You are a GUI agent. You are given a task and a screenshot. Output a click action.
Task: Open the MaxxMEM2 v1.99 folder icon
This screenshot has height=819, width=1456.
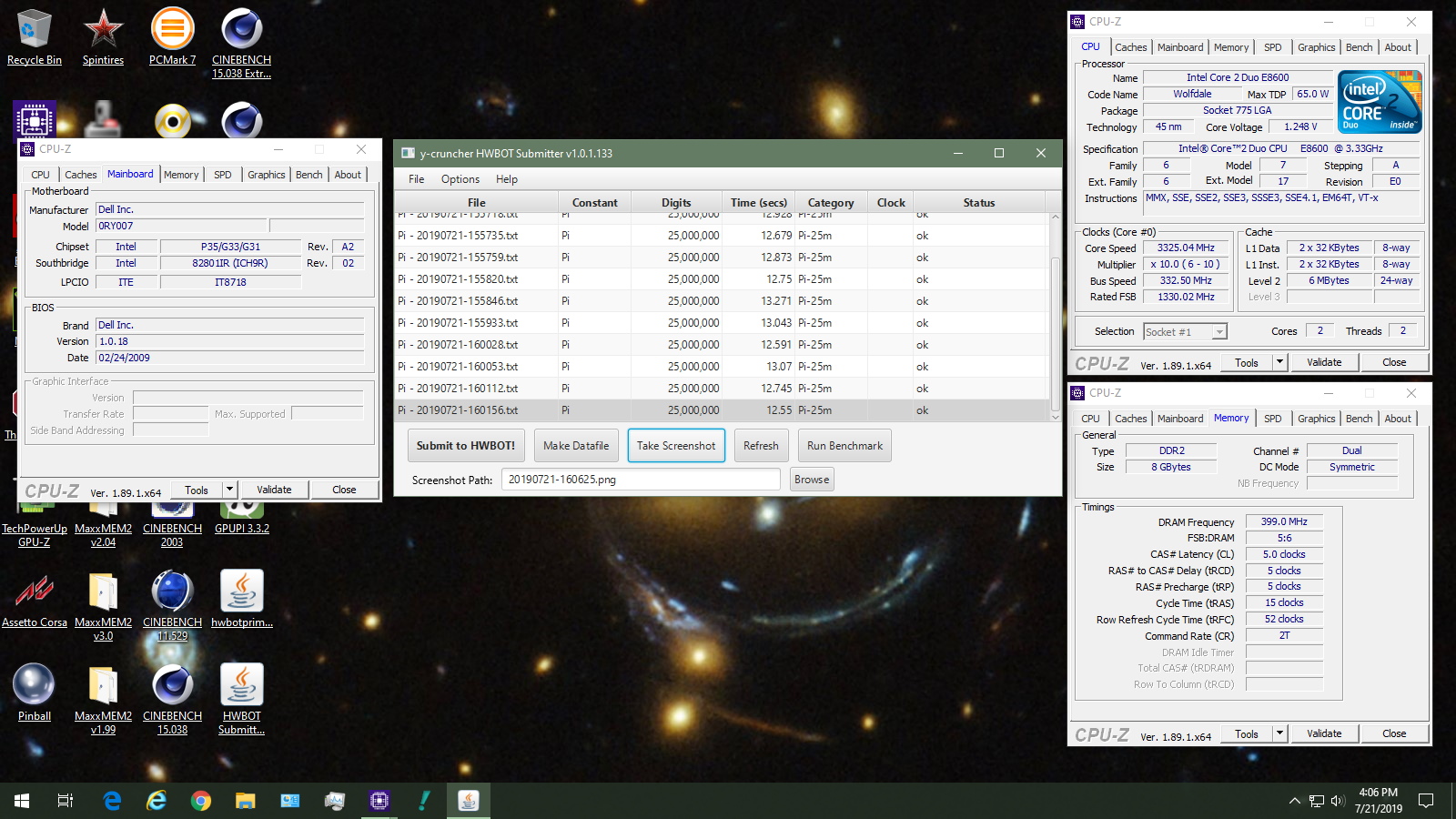(x=103, y=698)
